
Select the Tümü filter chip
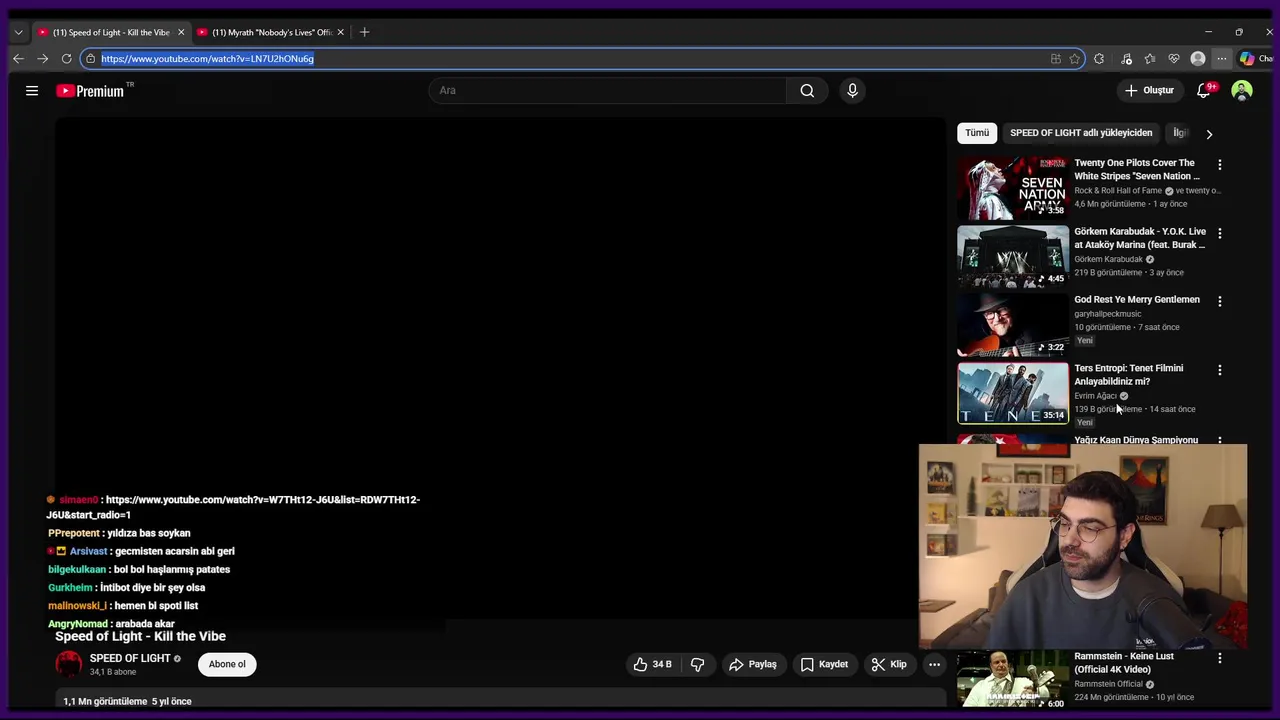point(977,133)
